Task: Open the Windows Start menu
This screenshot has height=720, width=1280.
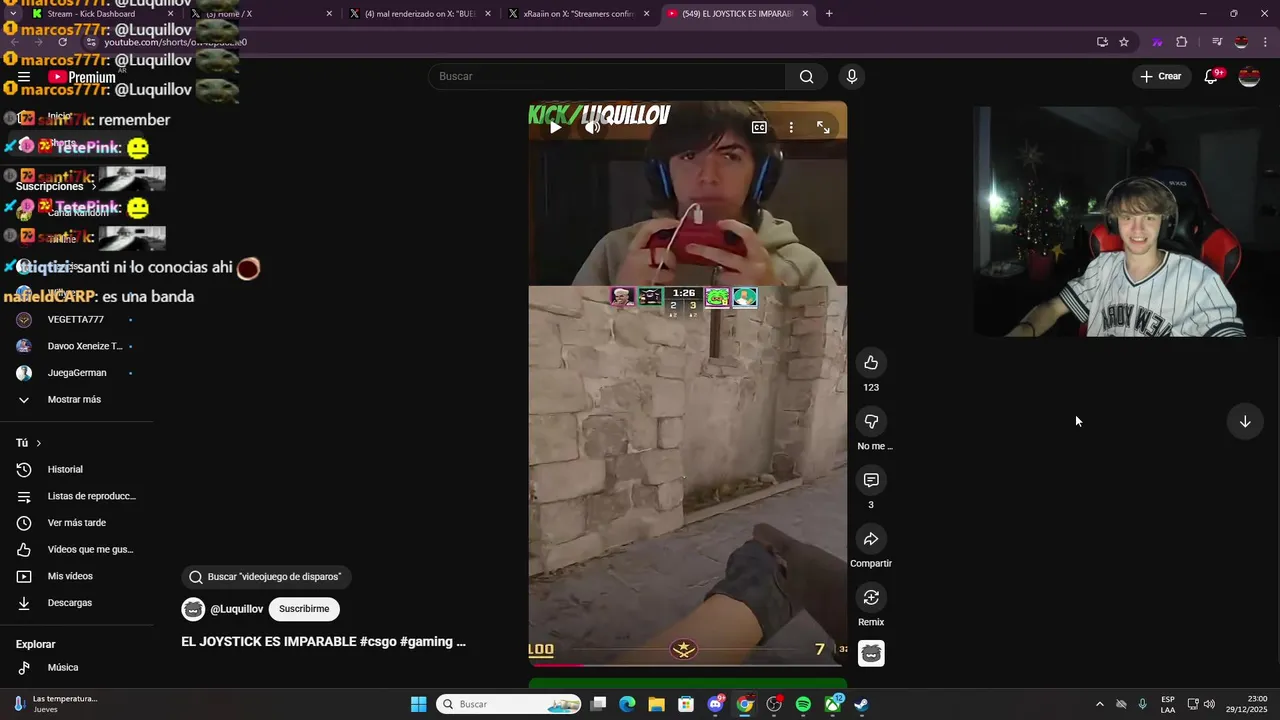Action: [418, 704]
